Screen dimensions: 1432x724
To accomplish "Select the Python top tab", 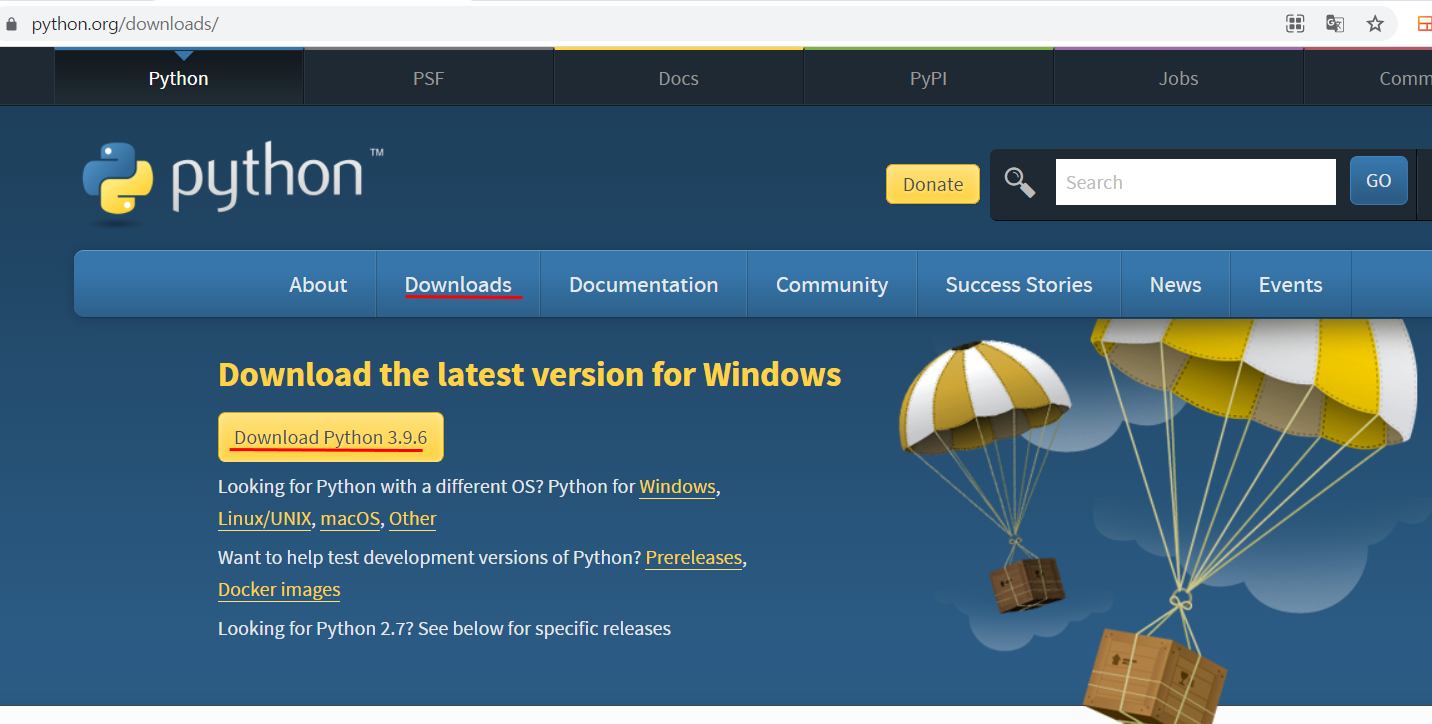I will point(179,78).
